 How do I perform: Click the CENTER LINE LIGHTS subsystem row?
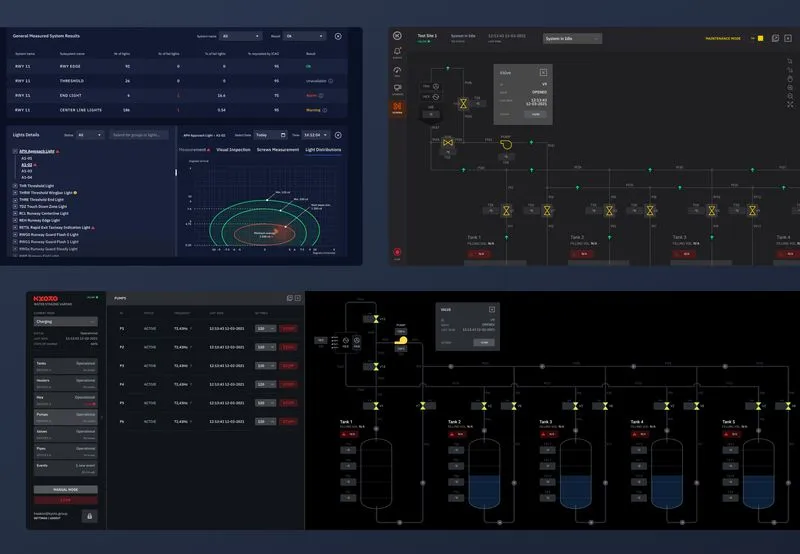[x=177, y=110]
